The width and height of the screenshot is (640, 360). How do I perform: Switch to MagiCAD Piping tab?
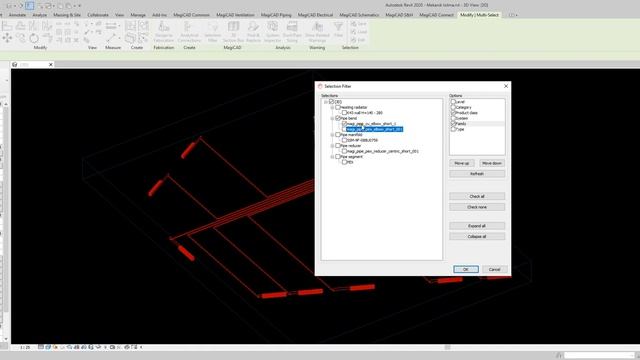(276, 15)
